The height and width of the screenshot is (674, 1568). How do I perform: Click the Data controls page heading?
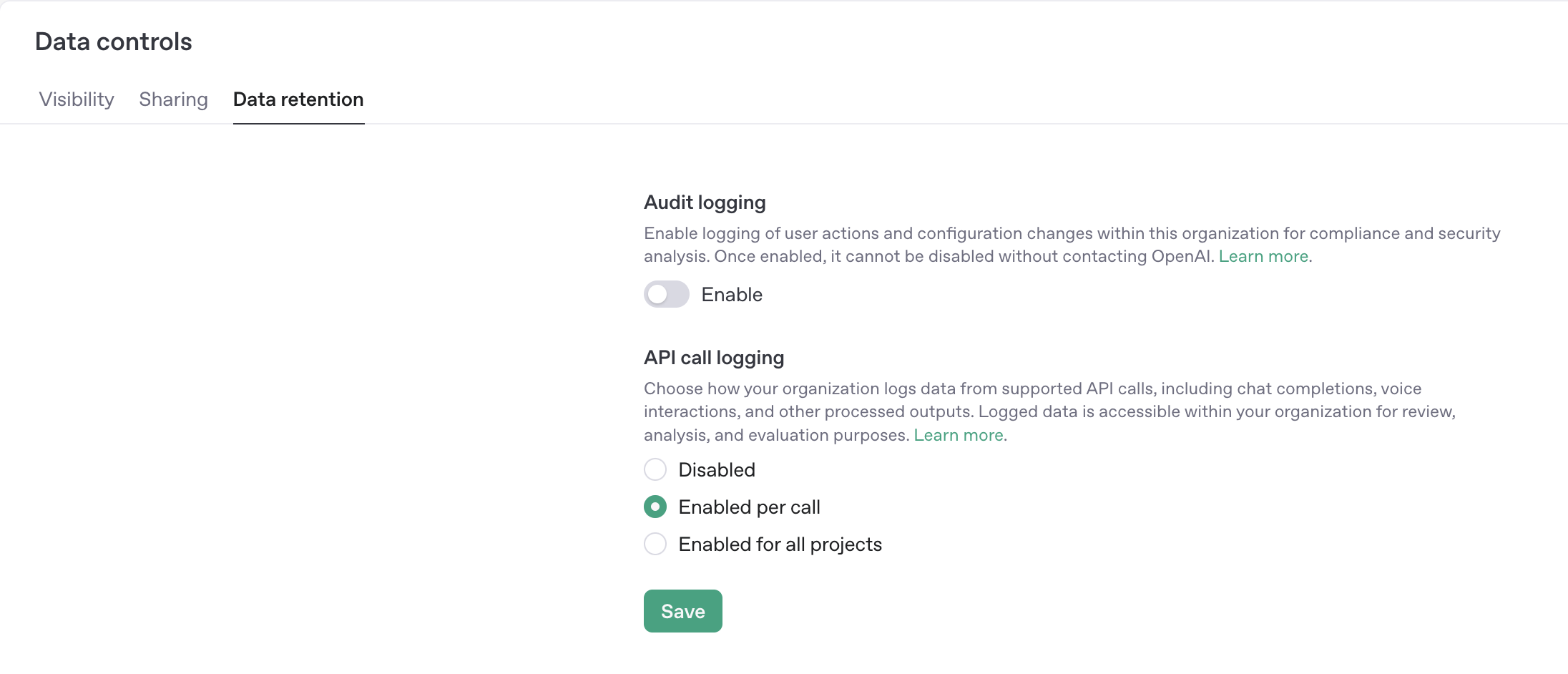click(114, 41)
